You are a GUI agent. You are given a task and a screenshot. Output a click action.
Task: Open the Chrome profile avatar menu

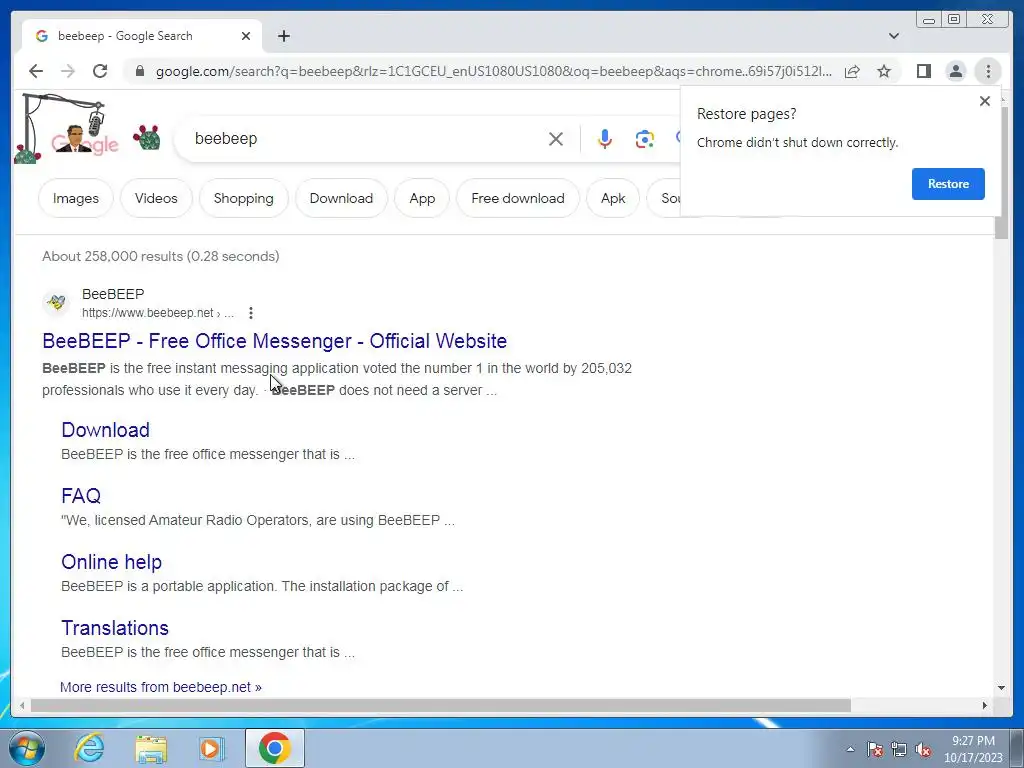click(x=955, y=71)
